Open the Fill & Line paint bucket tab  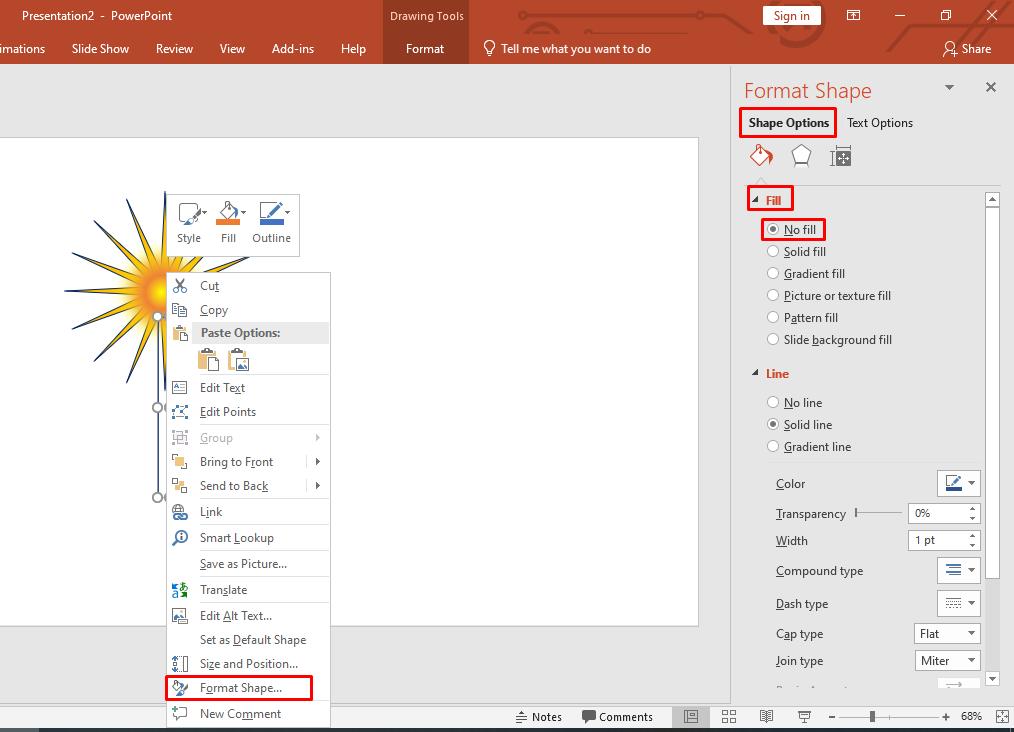click(x=761, y=156)
